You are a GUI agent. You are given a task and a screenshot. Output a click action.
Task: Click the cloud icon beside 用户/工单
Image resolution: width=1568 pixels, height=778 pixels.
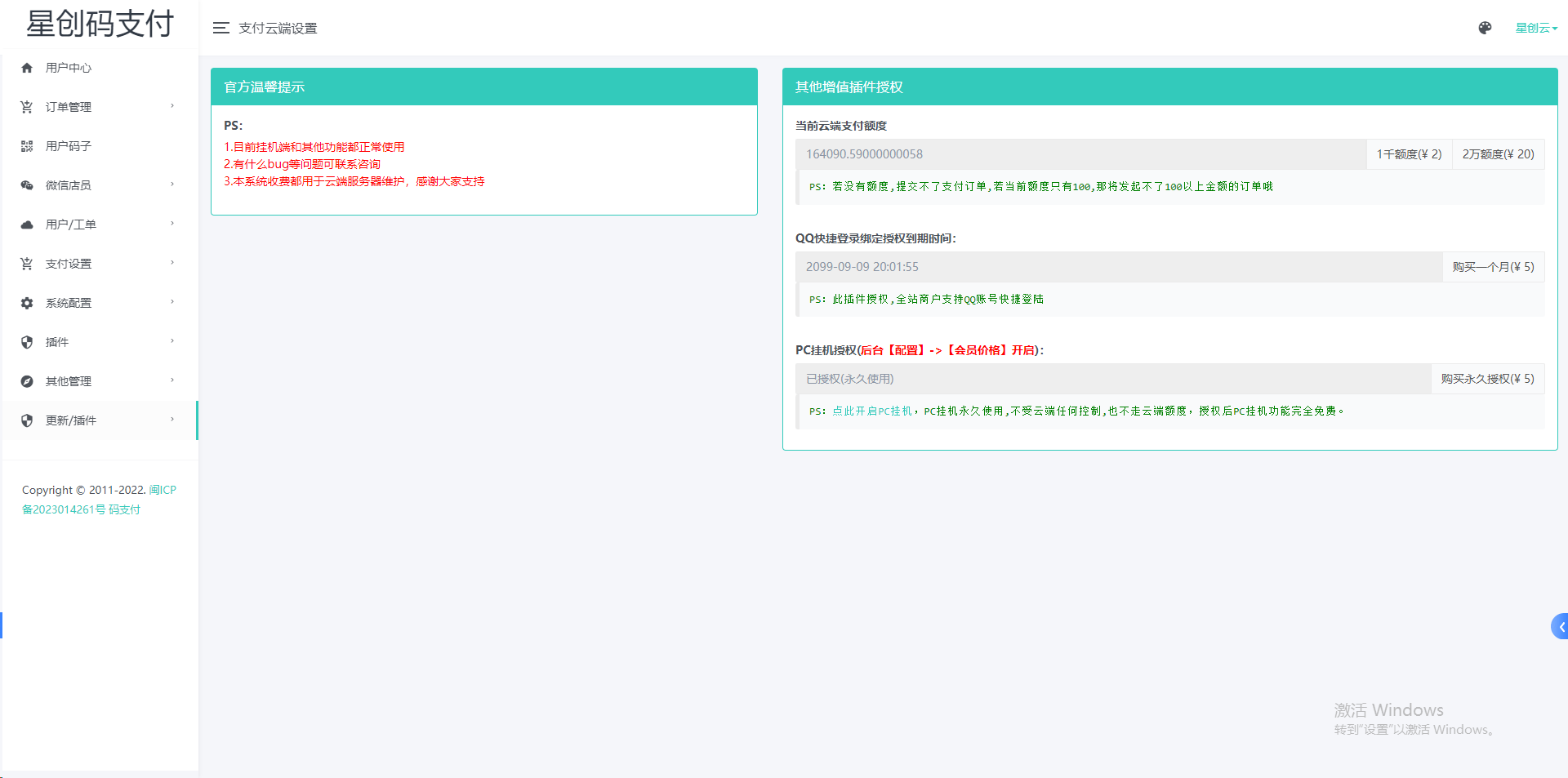pos(27,225)
